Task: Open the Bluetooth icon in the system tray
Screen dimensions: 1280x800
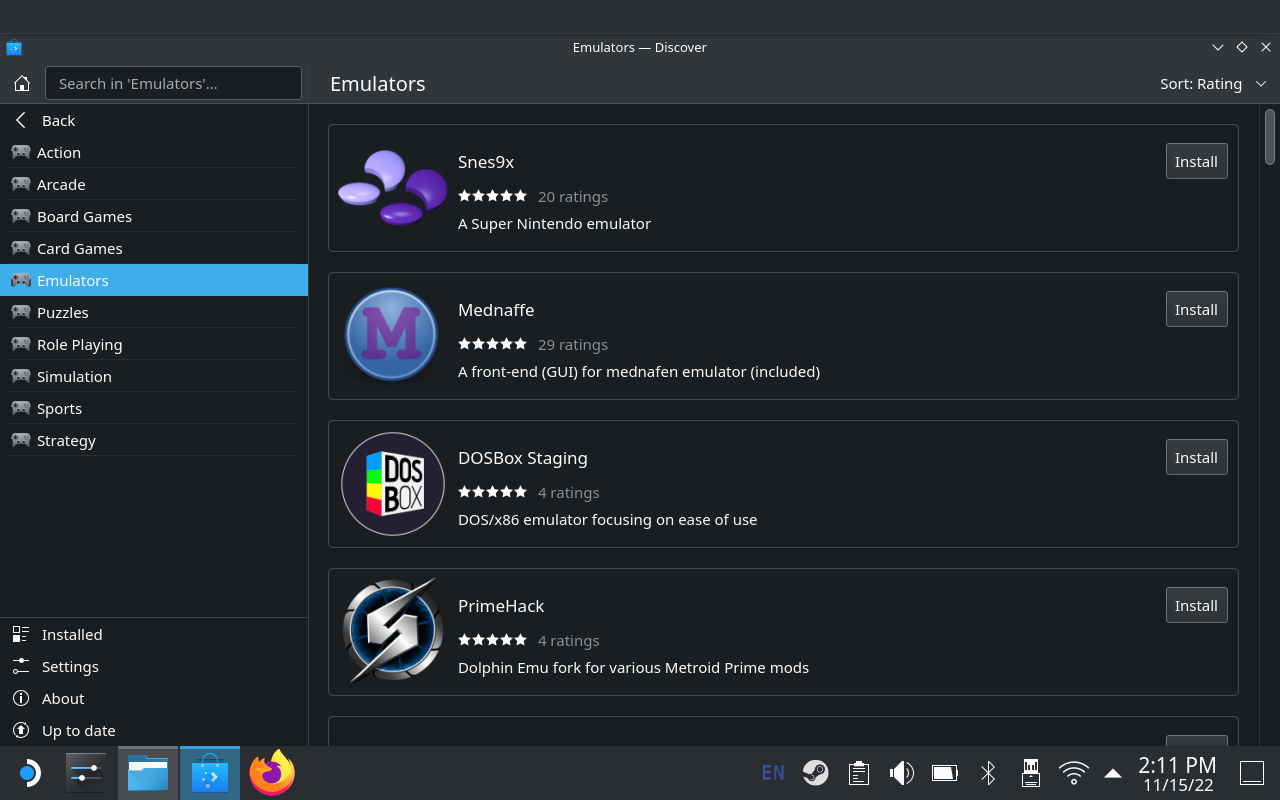Action: [987, 773]
